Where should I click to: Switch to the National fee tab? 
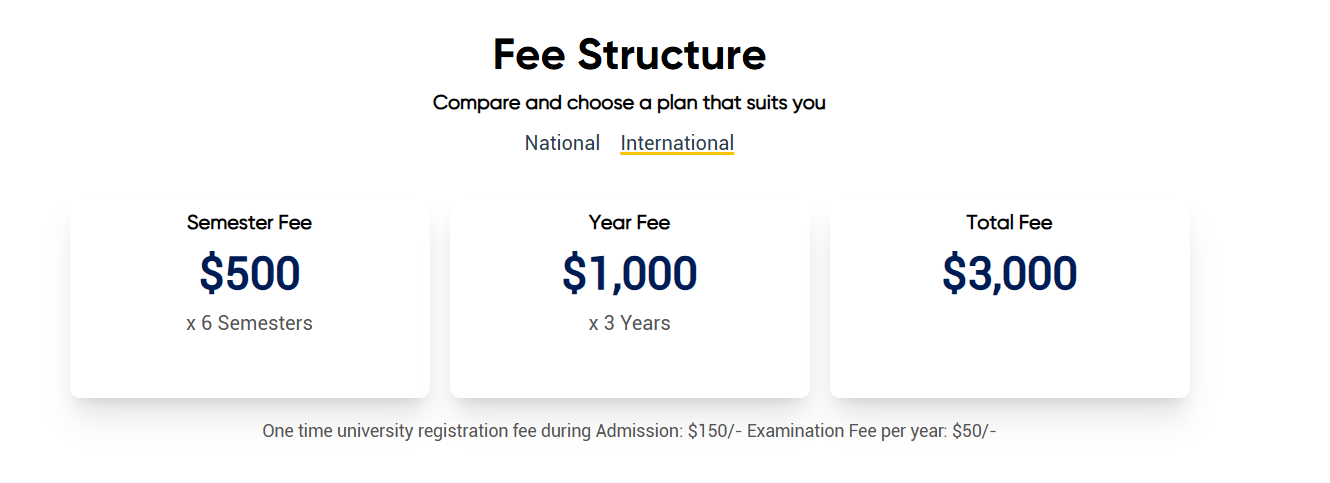tap(562, 143)
